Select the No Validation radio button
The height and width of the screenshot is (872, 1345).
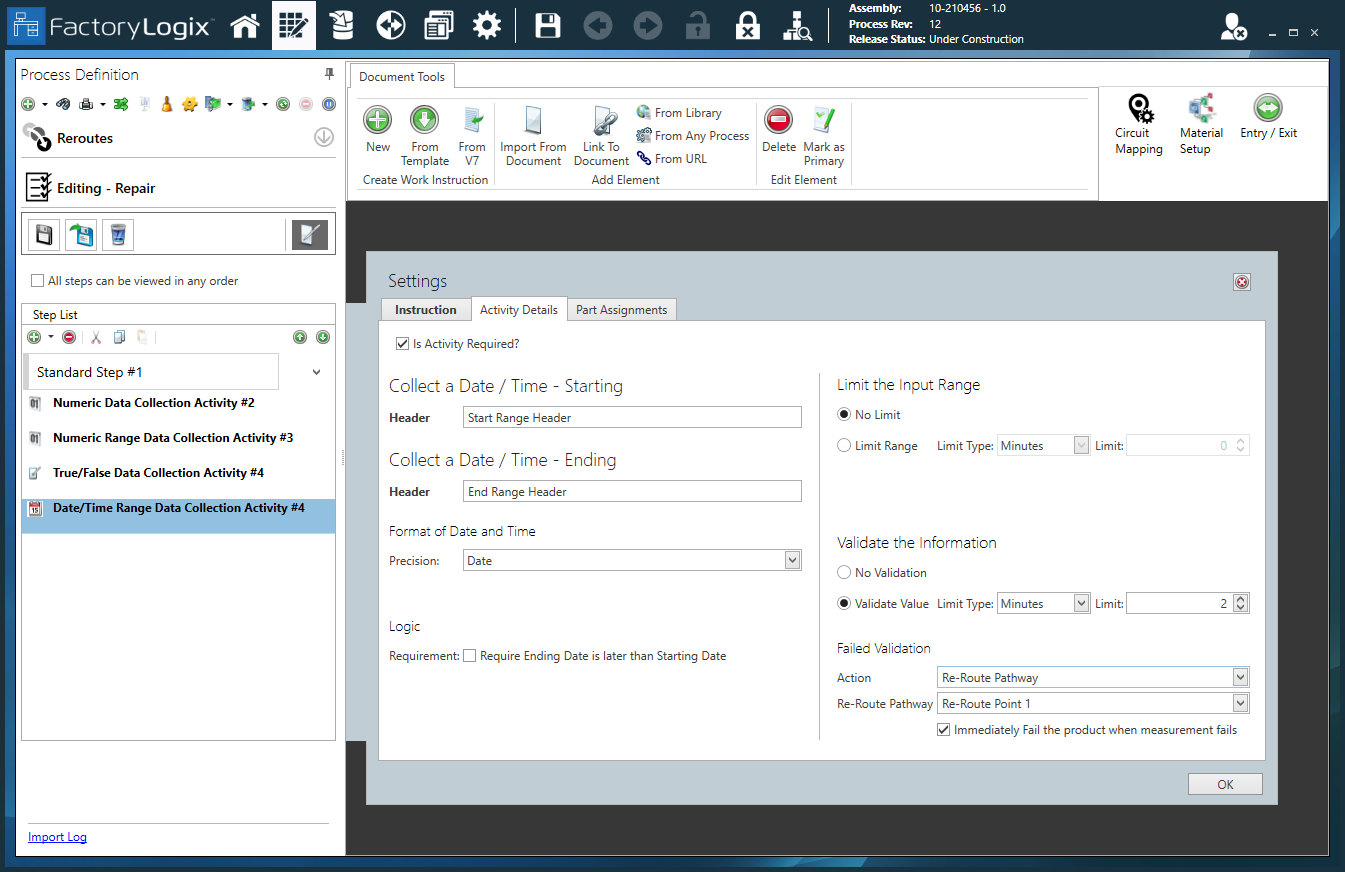pos(846,572)
